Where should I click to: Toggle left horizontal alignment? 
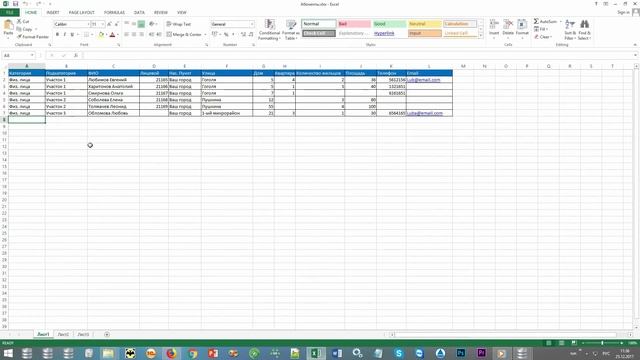pyautogui.click(x=127, y=35)
